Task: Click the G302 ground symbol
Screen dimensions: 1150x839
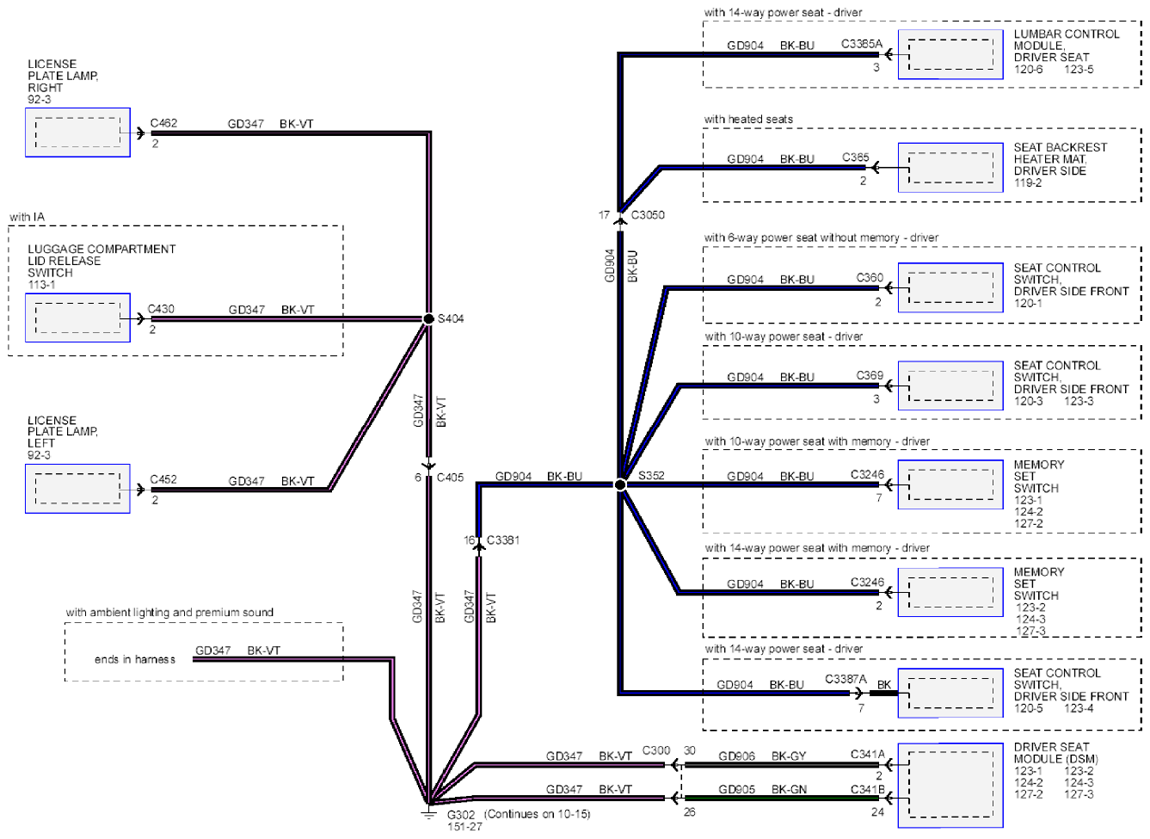Action: pos(428,812)
